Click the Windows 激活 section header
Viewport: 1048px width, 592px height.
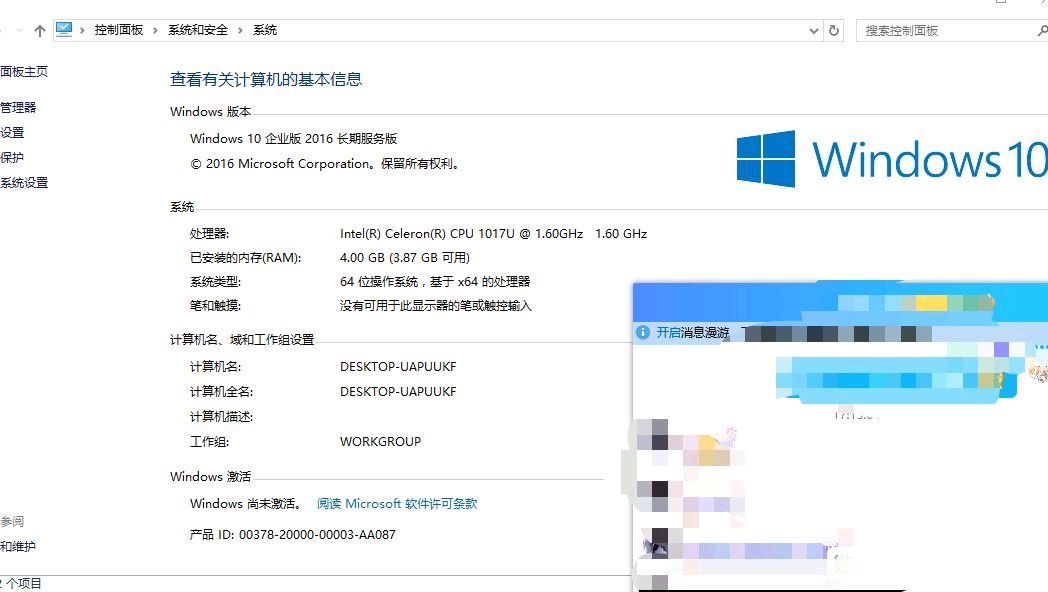click(211, 476)
